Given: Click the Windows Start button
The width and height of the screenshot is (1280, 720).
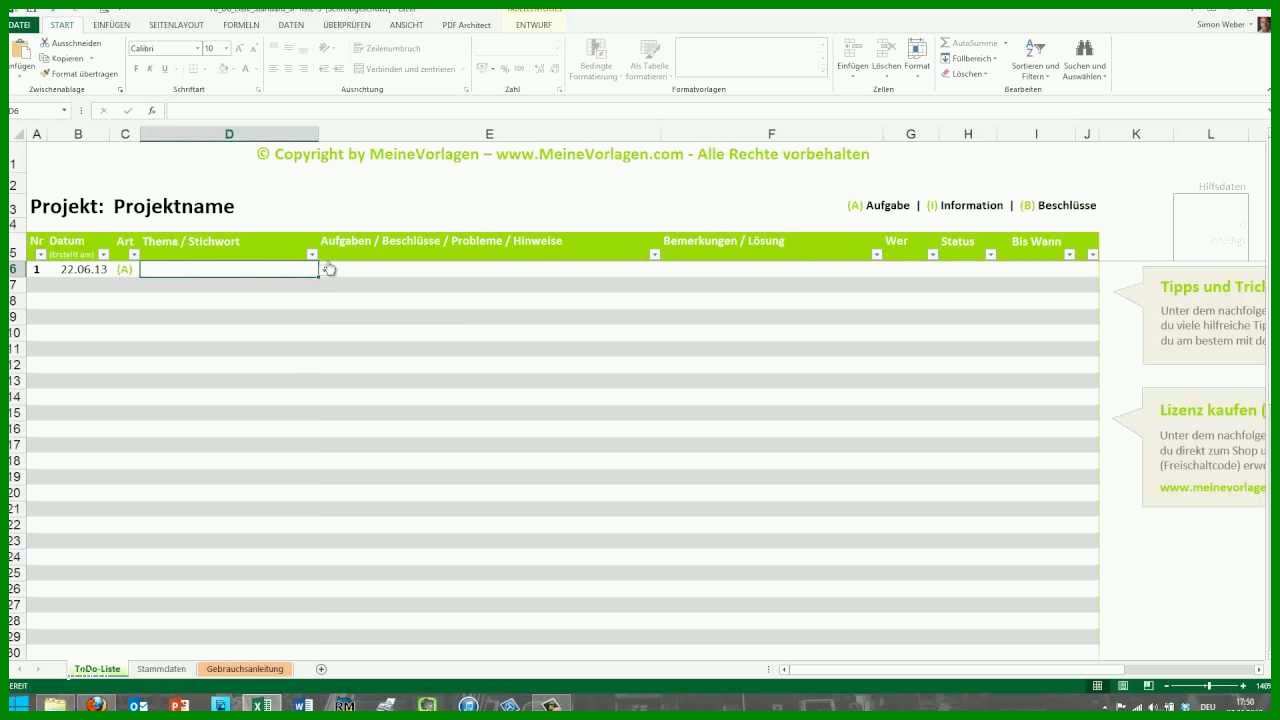Looking at the screenshot, I should (x=19, y=706).
